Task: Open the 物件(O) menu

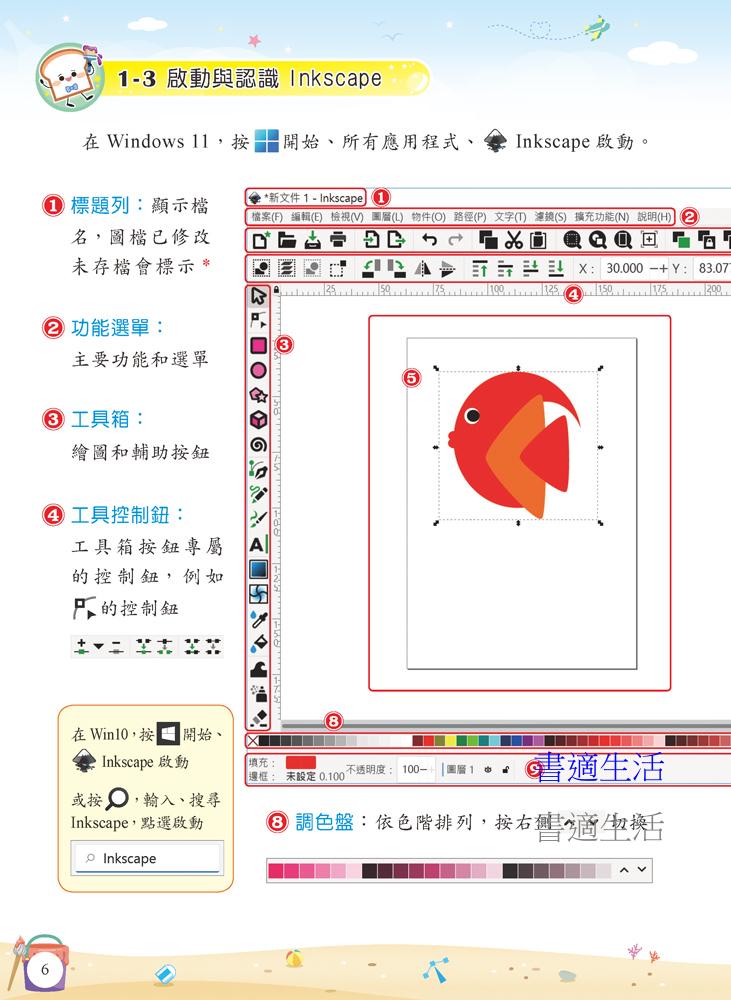Action: coord(428,217)
